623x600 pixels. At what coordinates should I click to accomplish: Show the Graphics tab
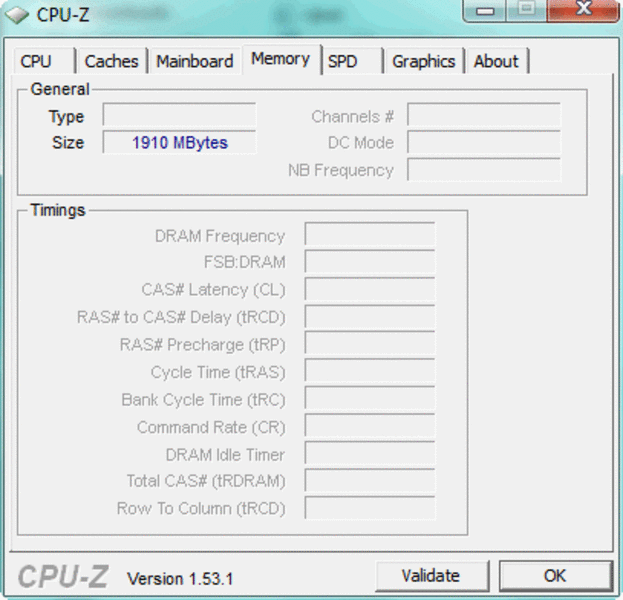tap(423, 61)
